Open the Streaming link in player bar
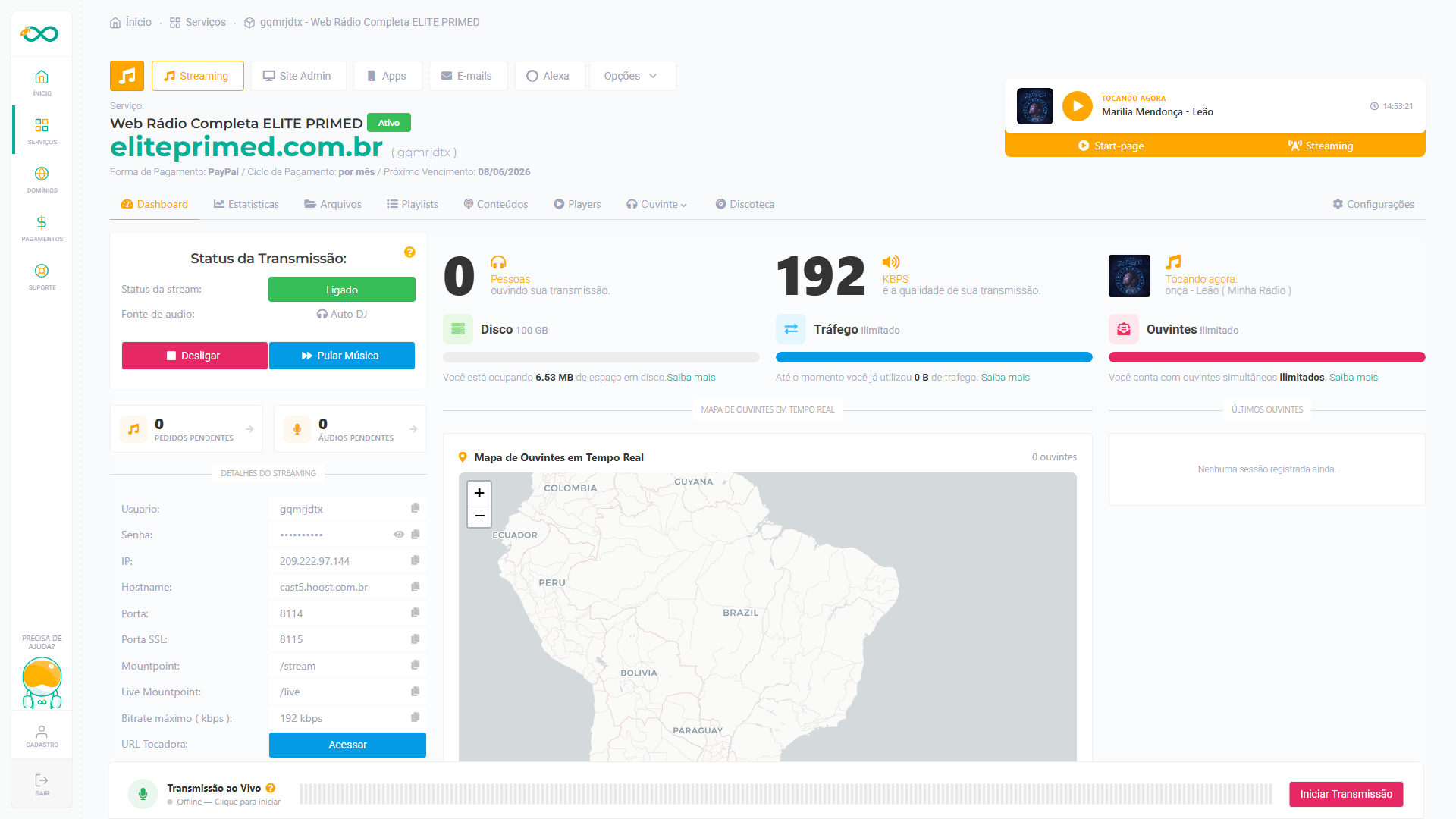This screenshot has height=819, width=1456. [x=1321, y=146]
